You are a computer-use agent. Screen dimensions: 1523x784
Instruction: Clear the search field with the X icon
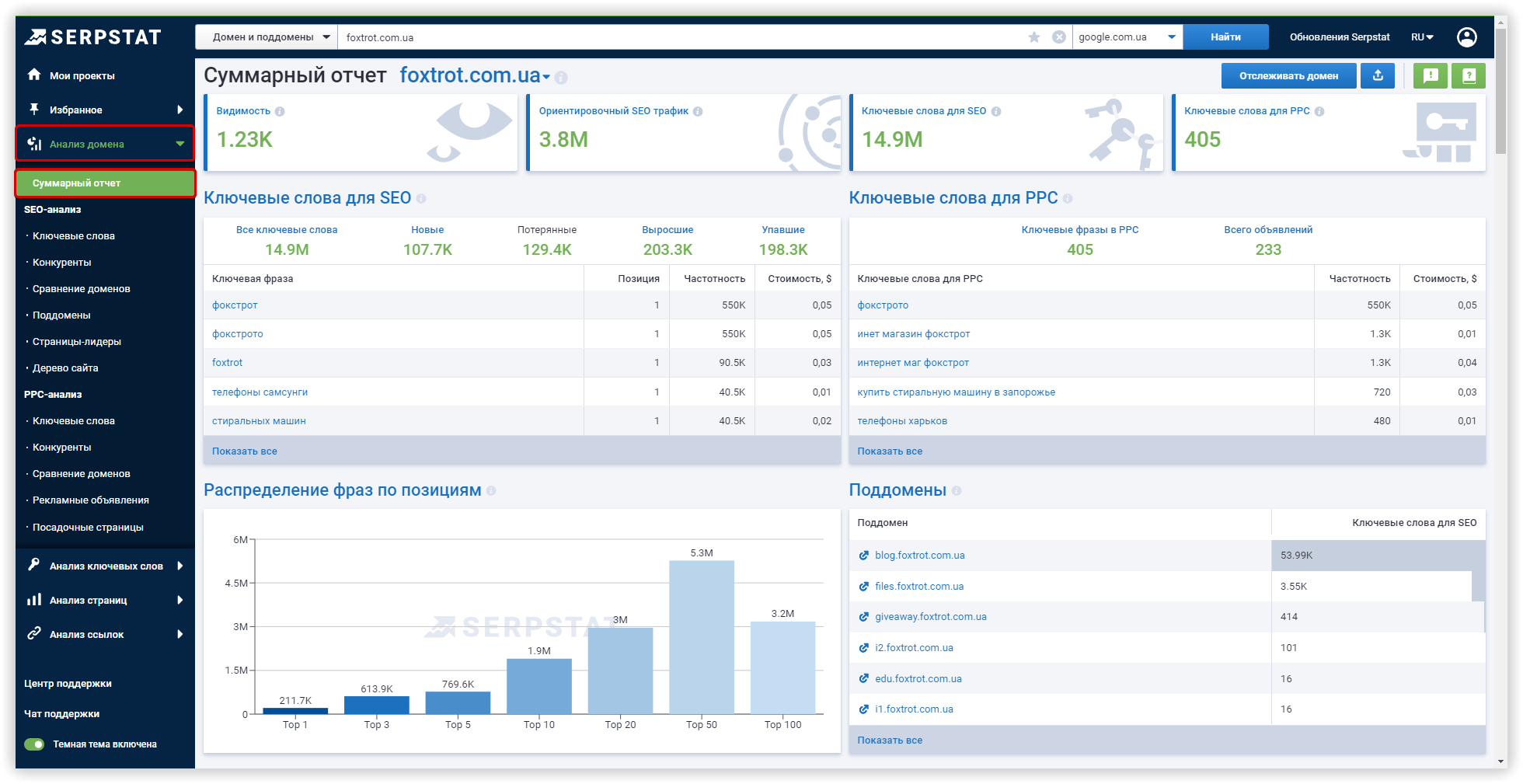tap(1059, 37)
